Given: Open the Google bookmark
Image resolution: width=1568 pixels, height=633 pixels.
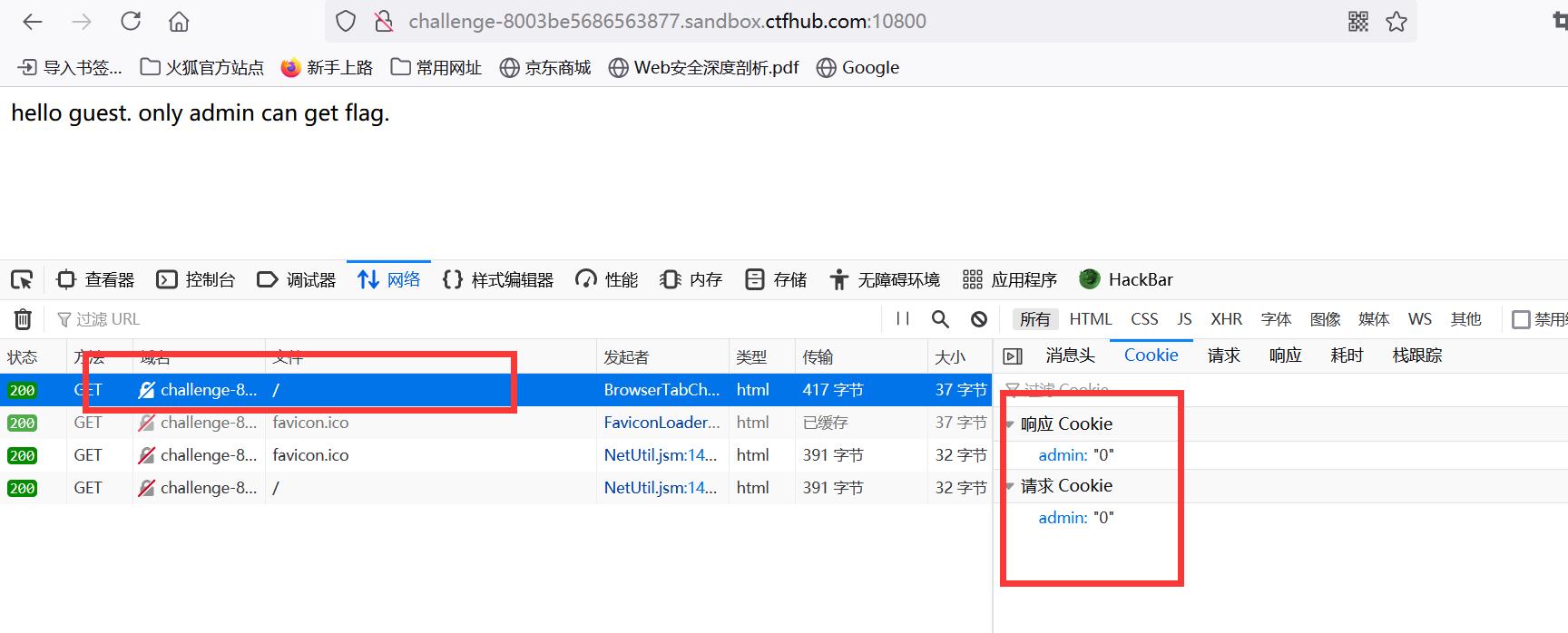Looking at the screenshot, I should point(857,67).
